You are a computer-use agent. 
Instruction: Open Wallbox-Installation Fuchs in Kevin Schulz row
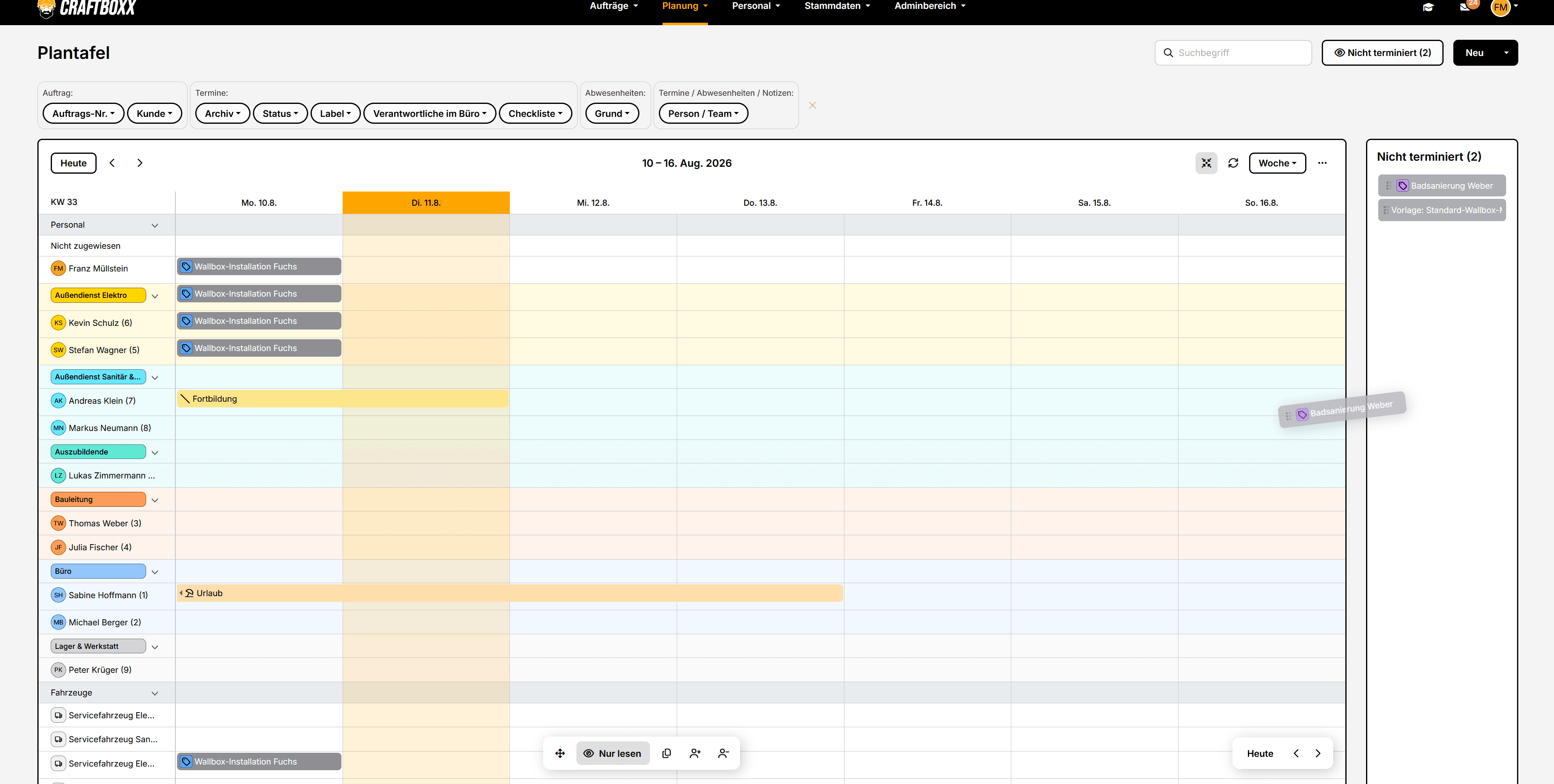tap(259, 321)
